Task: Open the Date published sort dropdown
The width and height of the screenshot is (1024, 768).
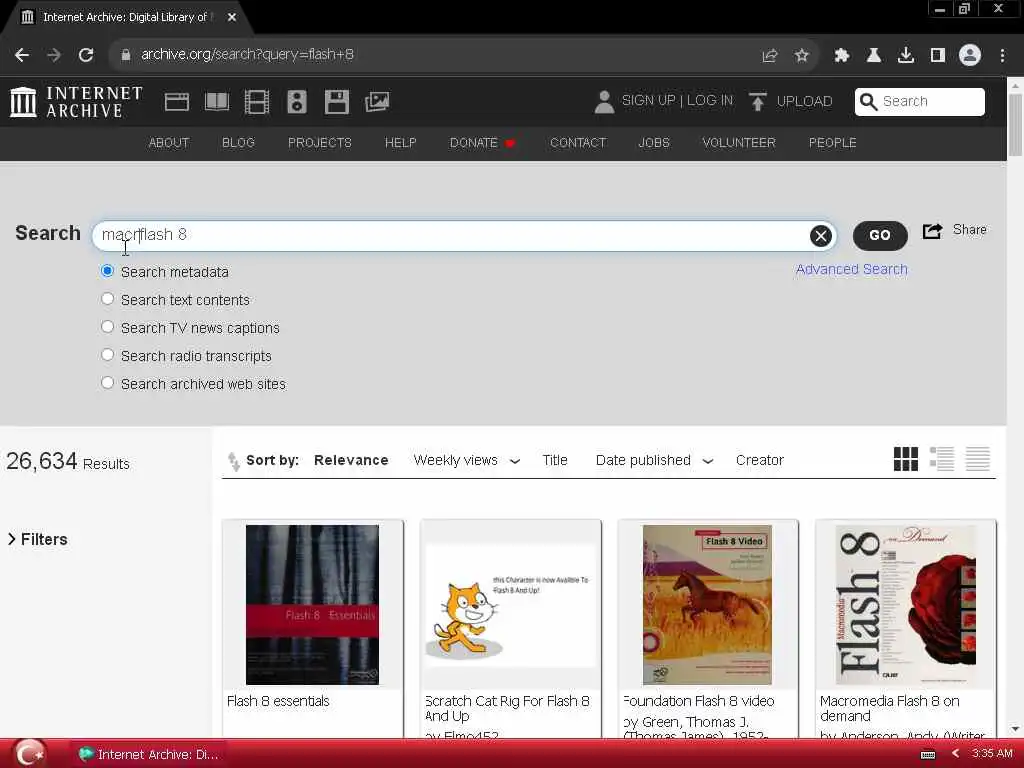Action: pos(654,460)
